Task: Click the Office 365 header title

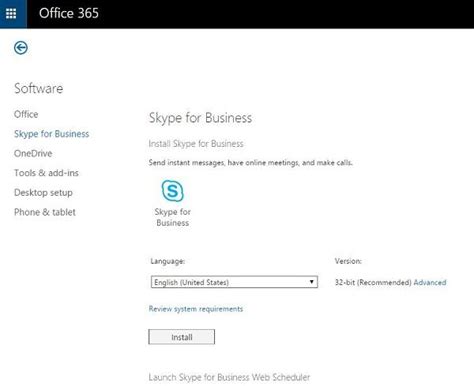Action: click(69, 13)
